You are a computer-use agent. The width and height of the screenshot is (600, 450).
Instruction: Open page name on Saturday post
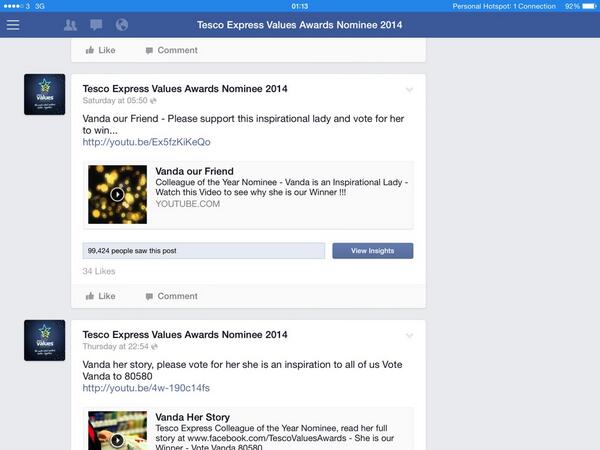pos(185,89)
